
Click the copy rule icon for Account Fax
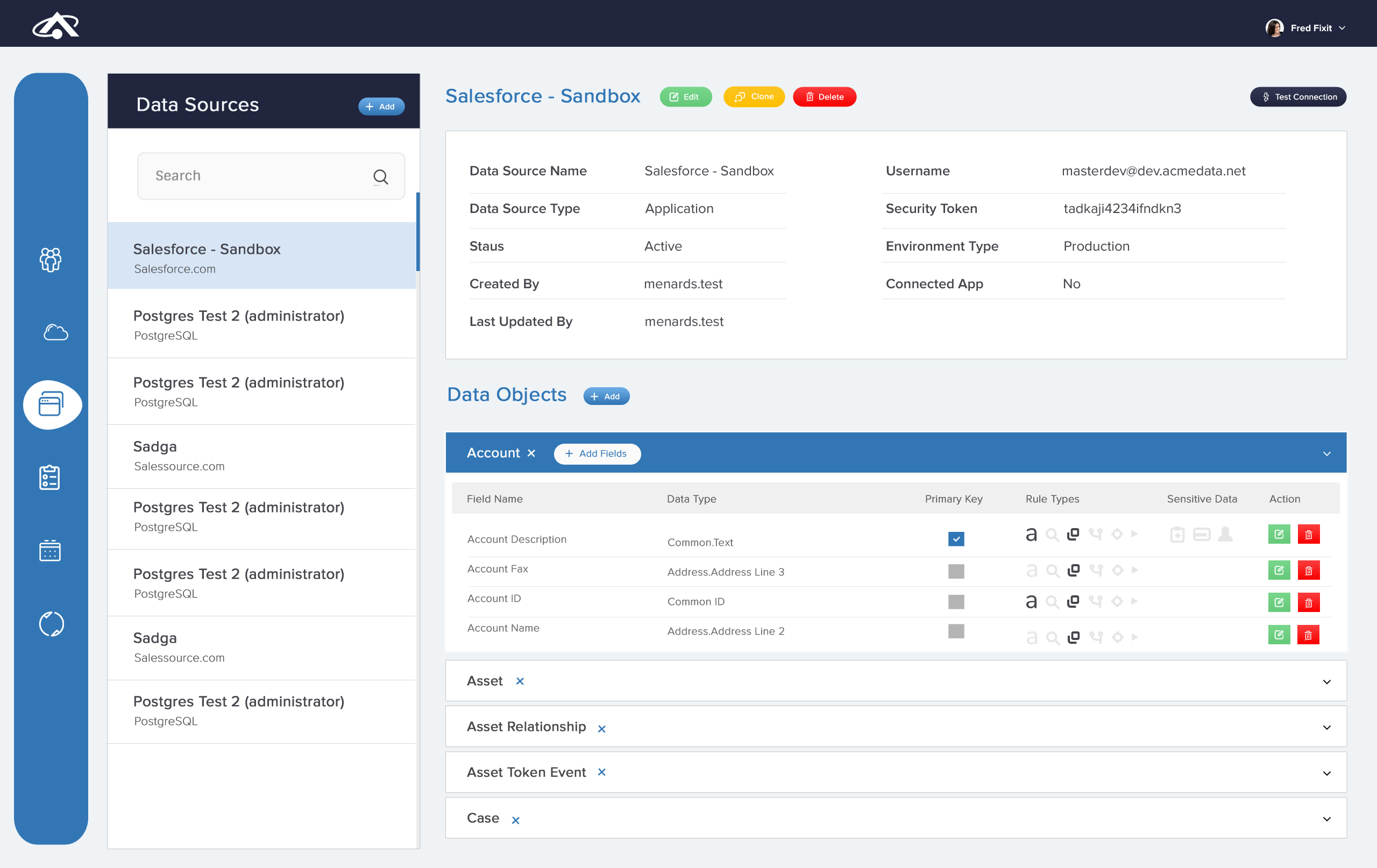pos(1074,570)
